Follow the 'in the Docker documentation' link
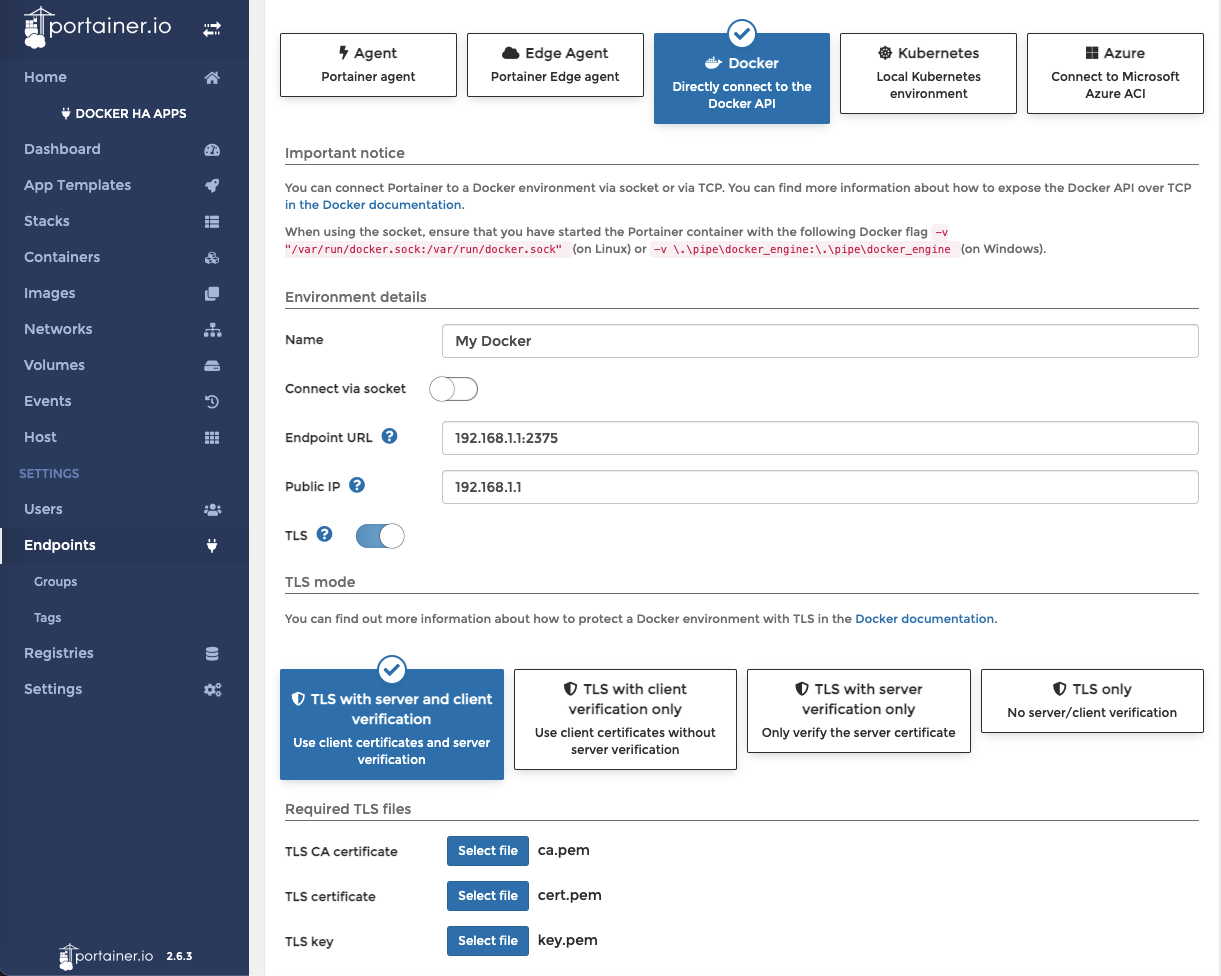This screenshot has height=976, width=1221. pos(373,205)
